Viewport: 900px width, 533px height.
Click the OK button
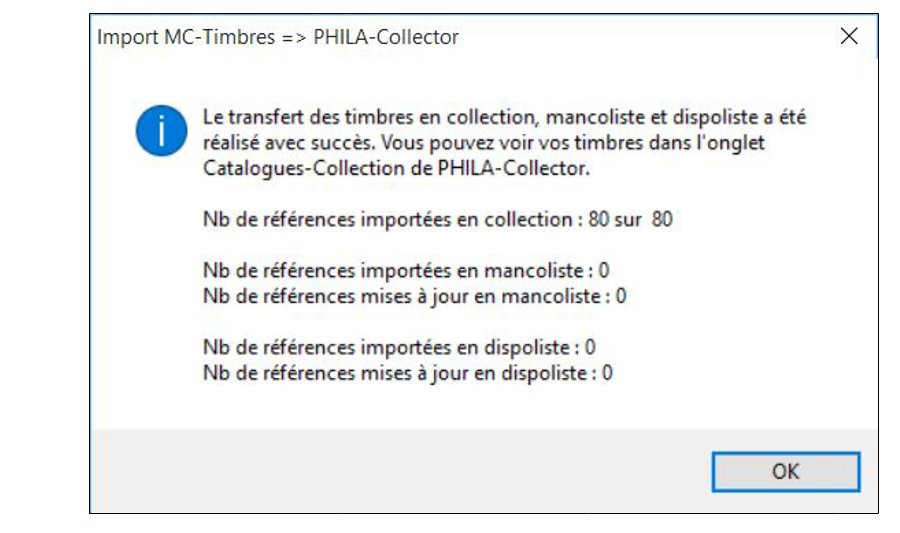786,472
